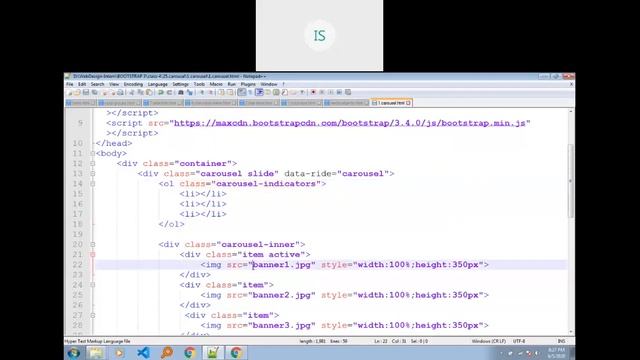Click the Windows (CR LF) status bar entry
Image resolution: width=640 pixels, height=360 pixels.
[x=489, y=341]
